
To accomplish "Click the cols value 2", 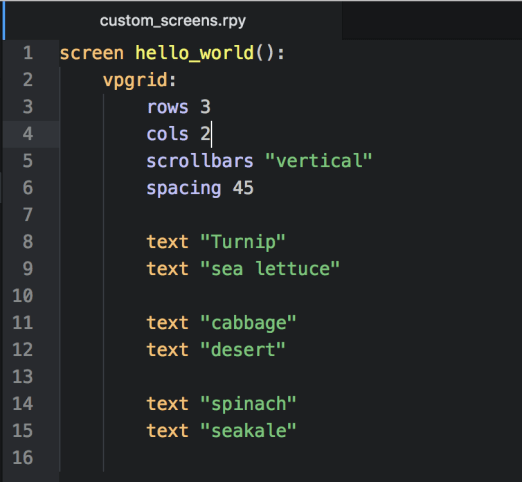I will 205,134.
